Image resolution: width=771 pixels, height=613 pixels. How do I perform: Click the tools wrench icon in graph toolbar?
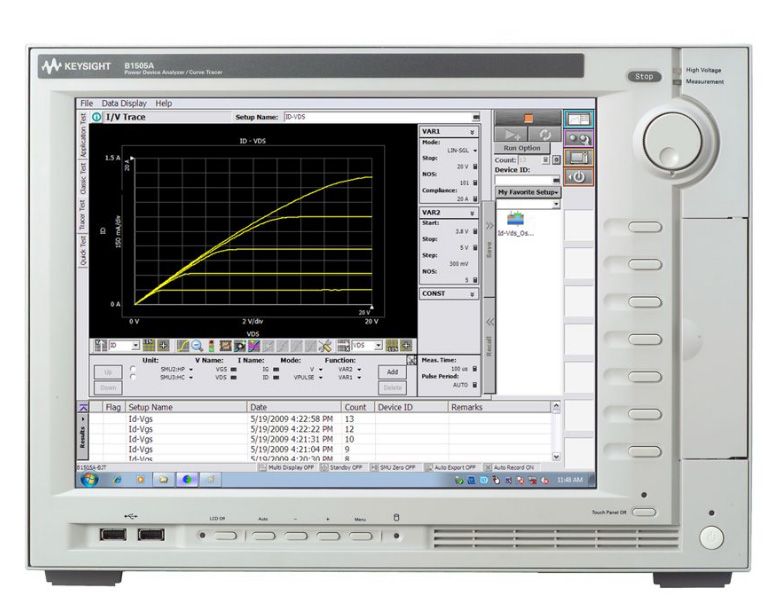tap(325, 346)
